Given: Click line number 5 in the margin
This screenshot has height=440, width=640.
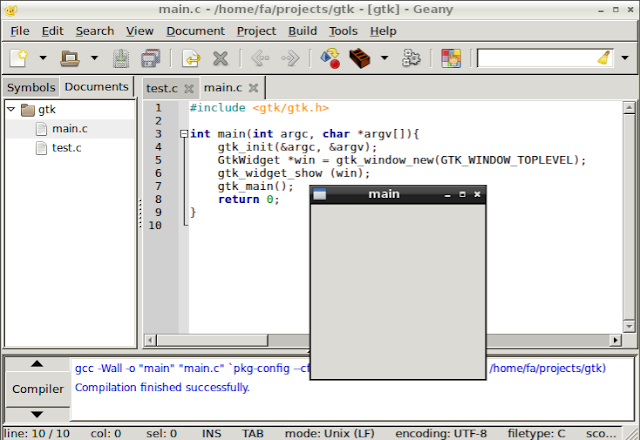Looking at the screenshot, I should (158, 160).
